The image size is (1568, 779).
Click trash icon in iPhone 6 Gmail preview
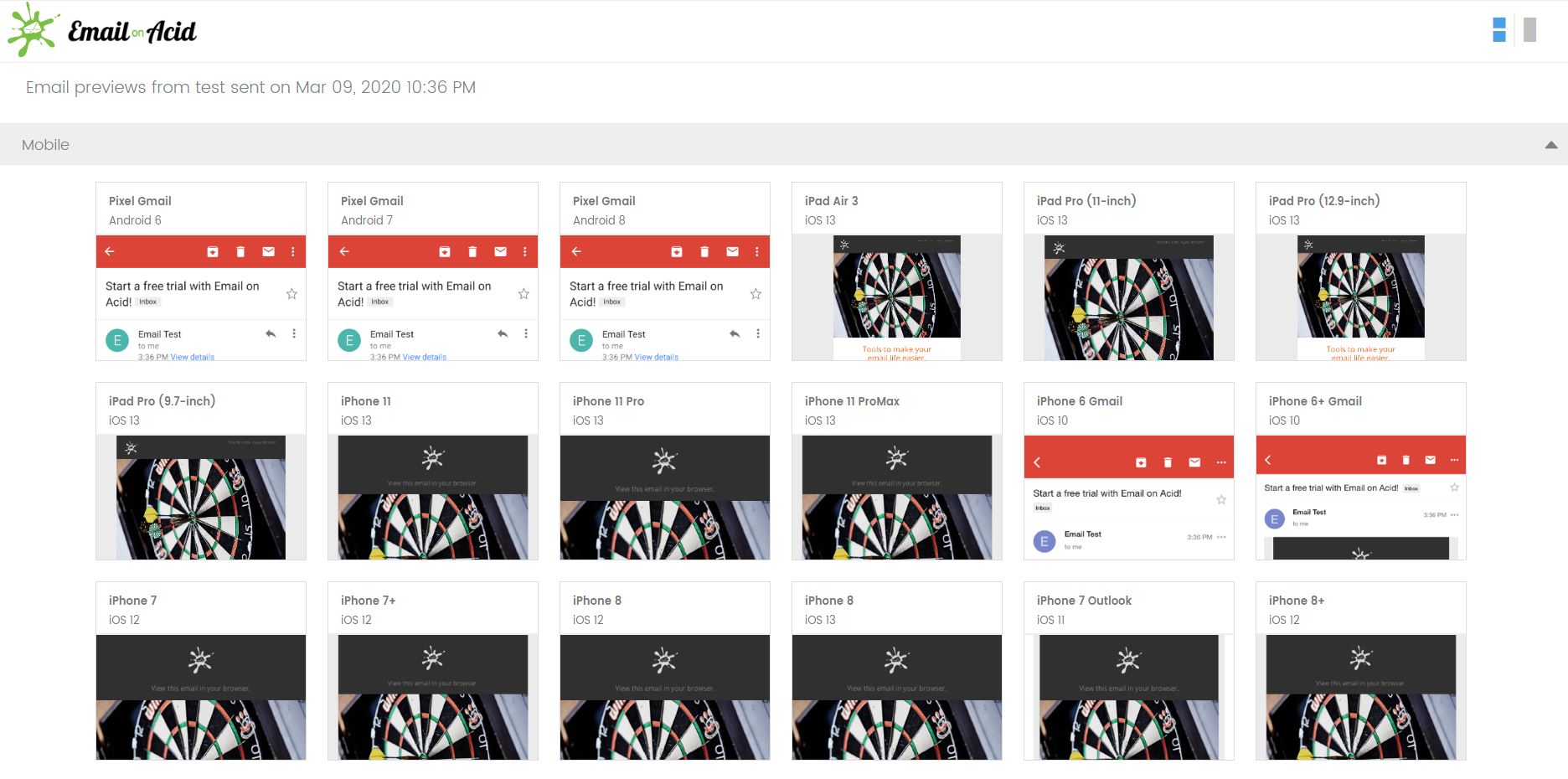pyautogui.click(x=1168, y=462)
